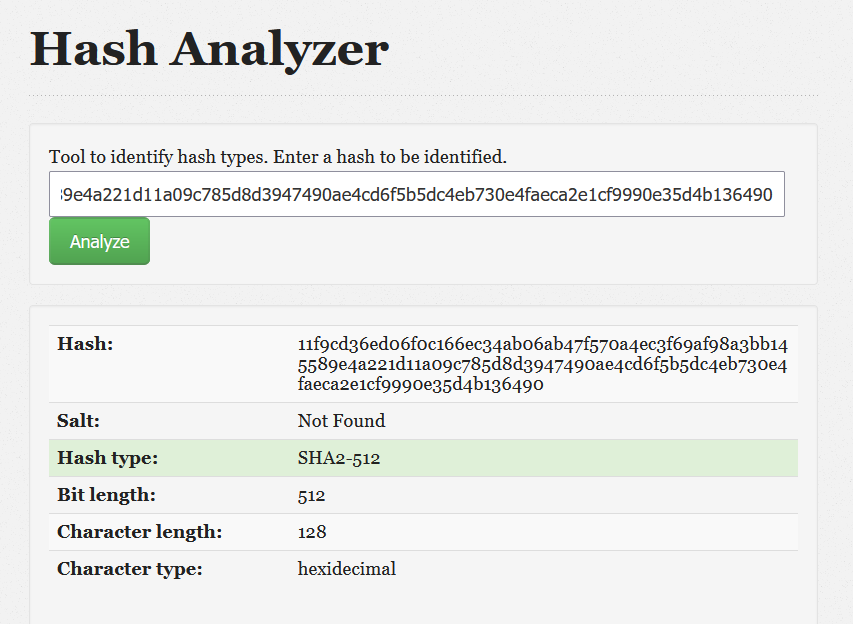Image resolution: width=853 pixels, height=624 pixels.
Task: Select the 'Hash type:' row label
Action: (x=107, y=458)
